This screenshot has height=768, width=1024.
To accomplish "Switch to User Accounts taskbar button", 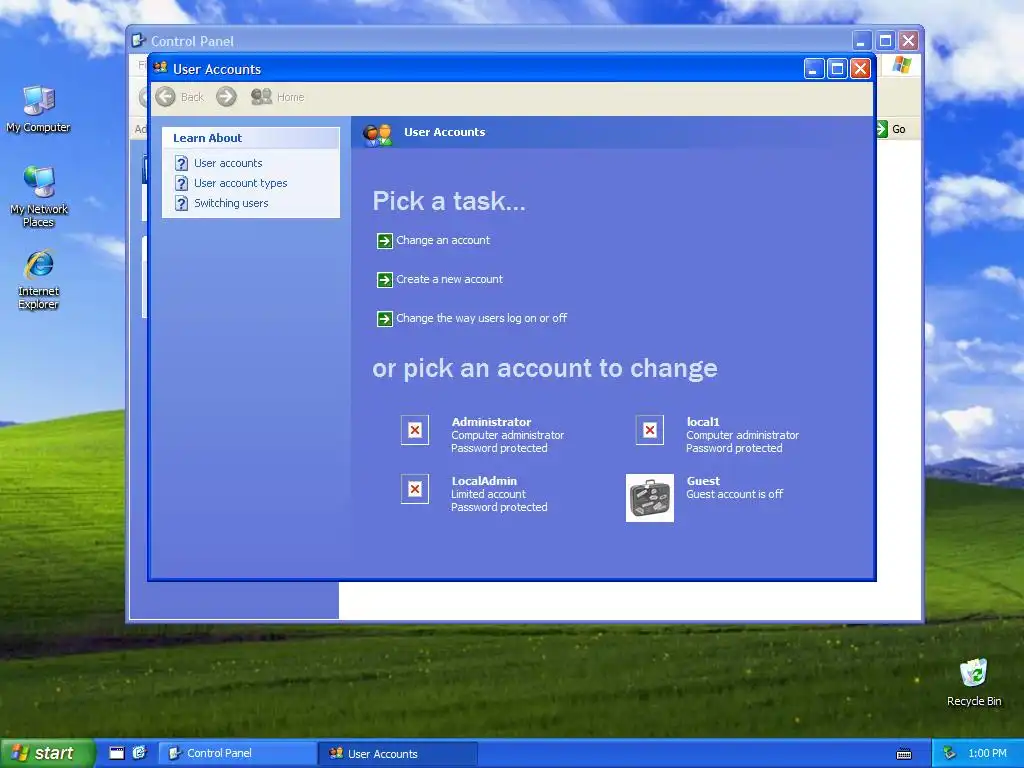I will click(398, 753).
